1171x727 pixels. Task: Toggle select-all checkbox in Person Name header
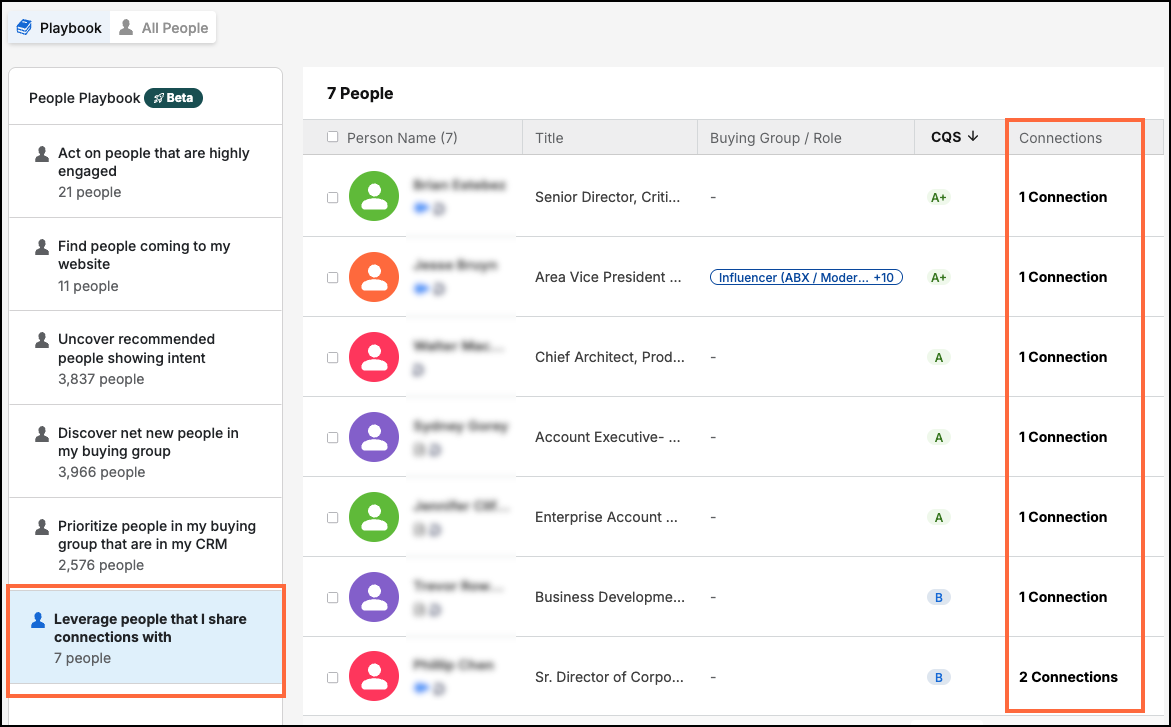click(x=332, y=137)
